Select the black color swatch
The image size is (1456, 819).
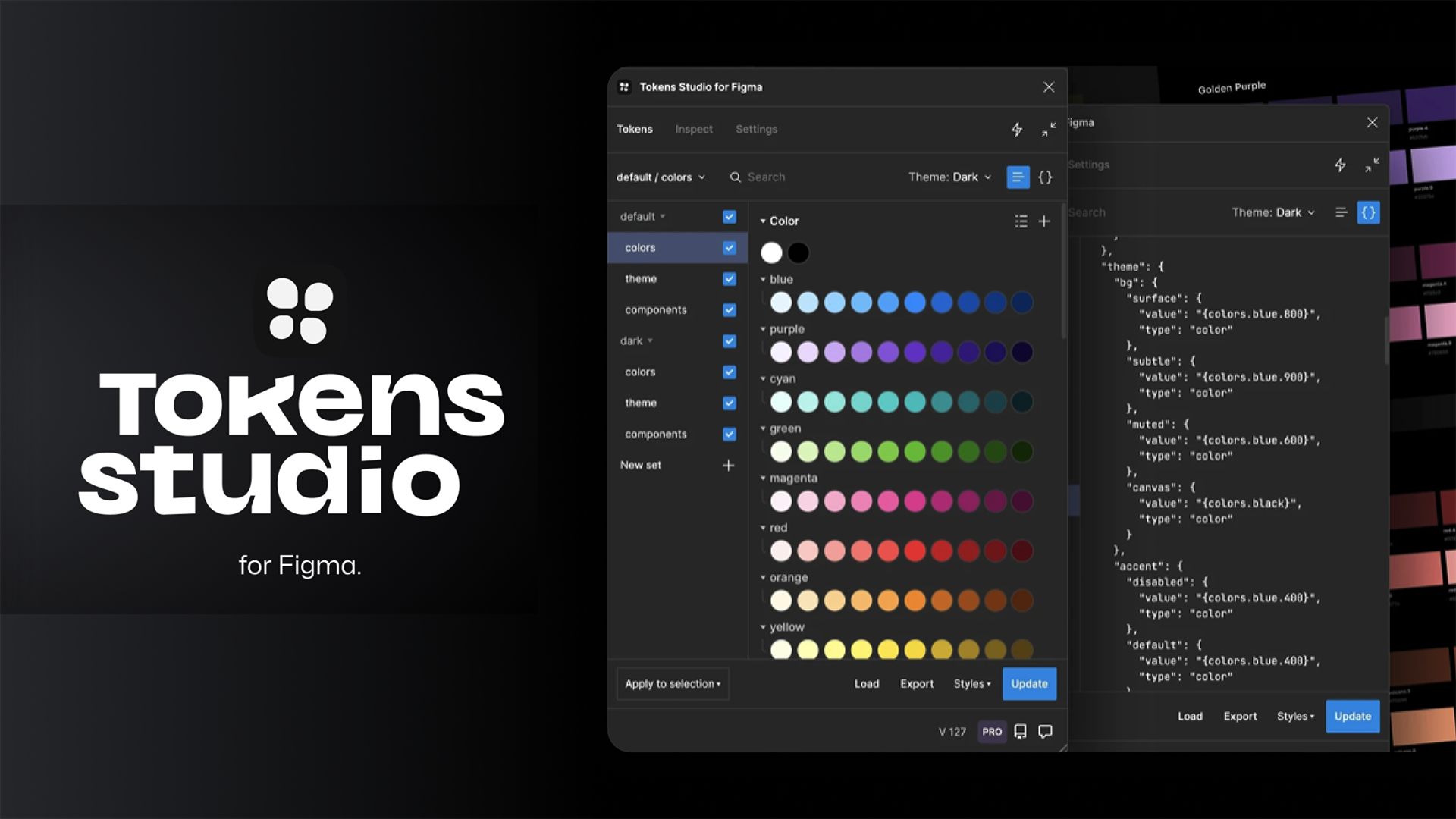click(798, 253)
